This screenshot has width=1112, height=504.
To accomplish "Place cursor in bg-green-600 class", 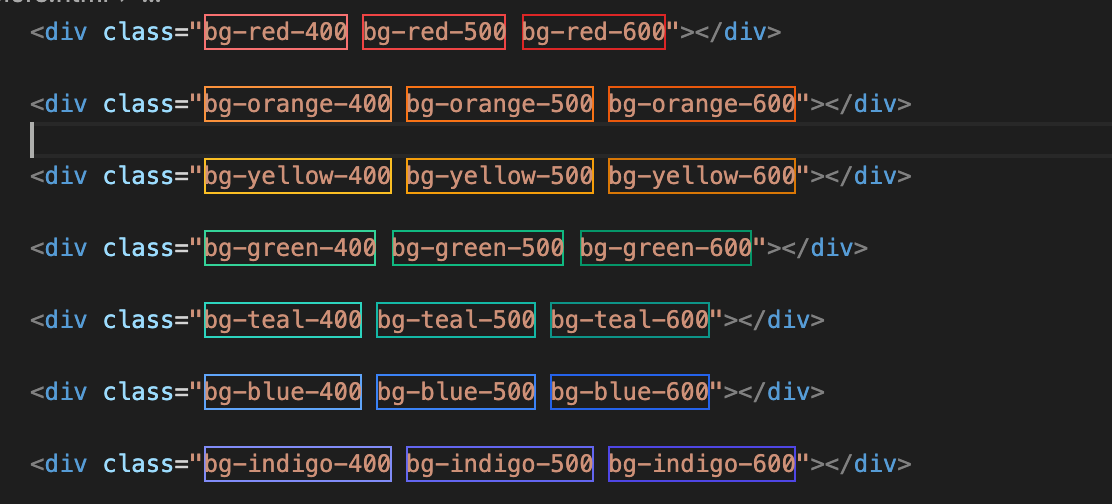I will click(x=666, y=248).
